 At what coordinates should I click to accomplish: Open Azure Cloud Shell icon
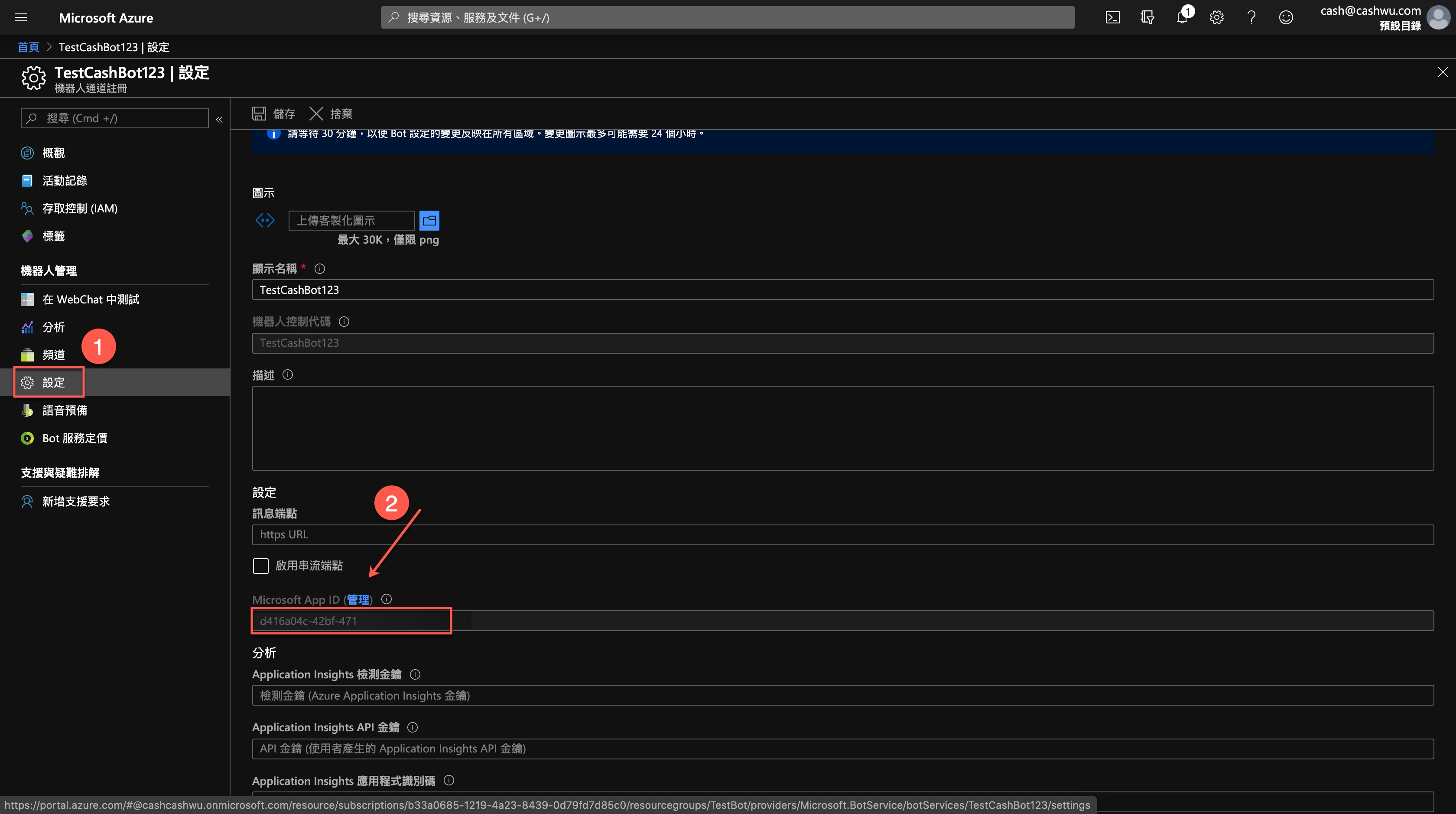(x=1112, y=17)
